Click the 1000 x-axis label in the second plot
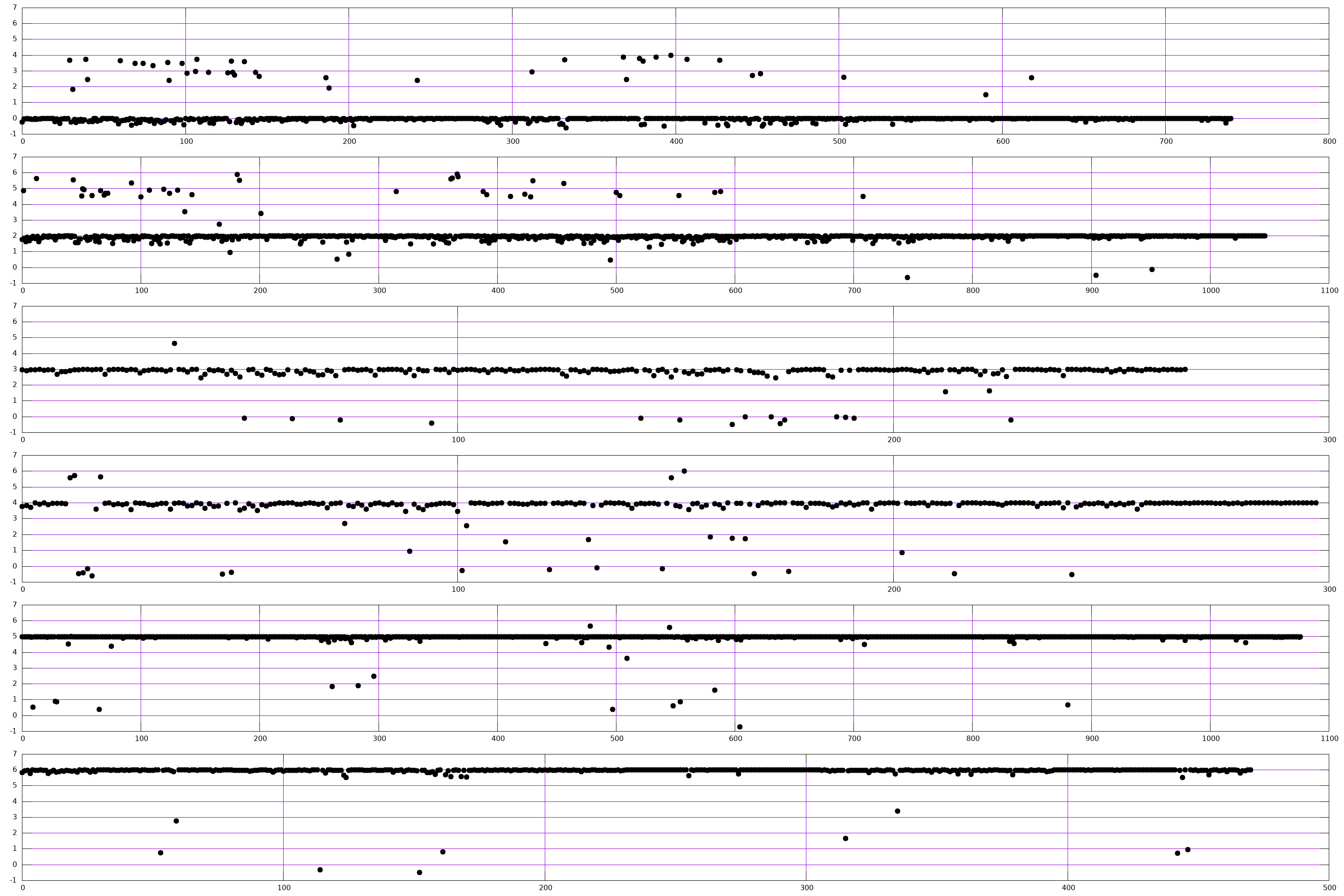The image size is (1344, 896). 1210,290
